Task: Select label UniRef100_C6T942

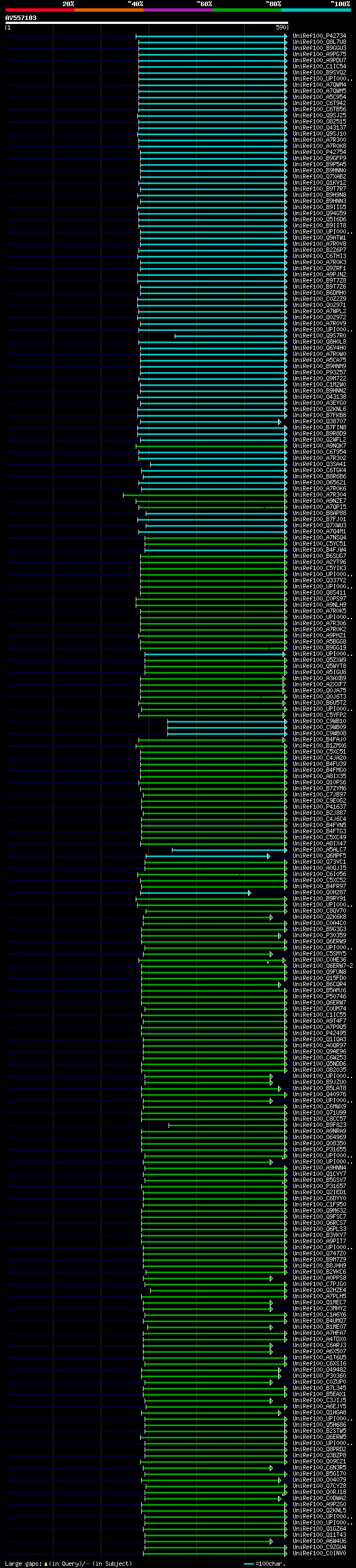Action: pyautogui.click(x=319, y=103)
